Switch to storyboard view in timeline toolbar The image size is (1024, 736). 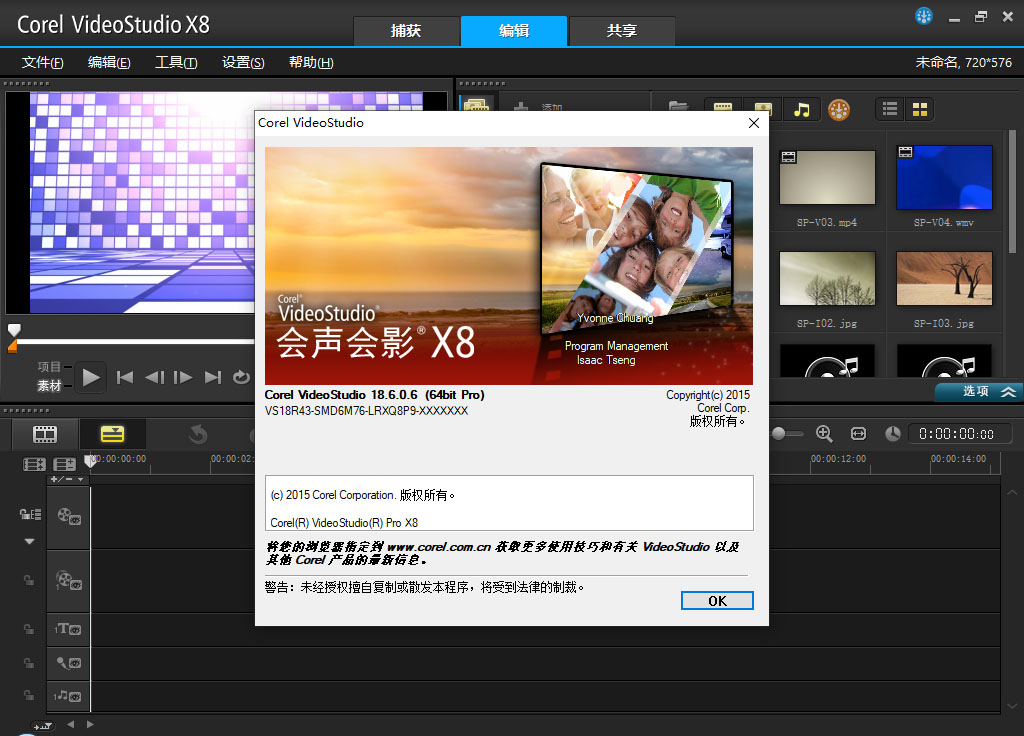(x=45, y=434)
